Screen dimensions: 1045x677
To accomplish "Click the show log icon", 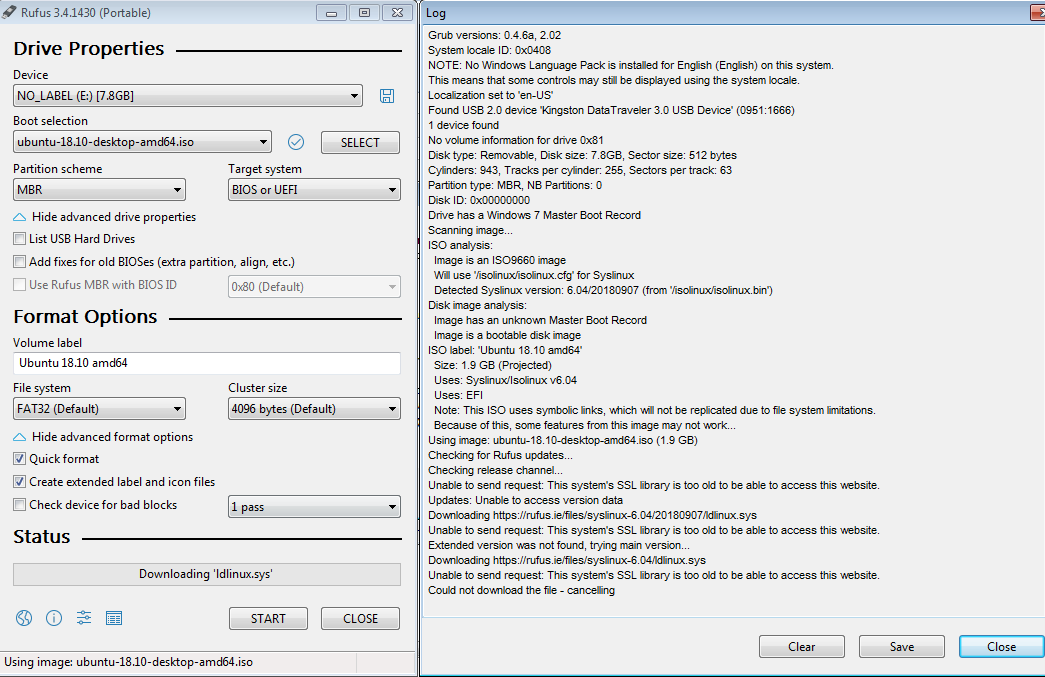I will click(114, 618).
